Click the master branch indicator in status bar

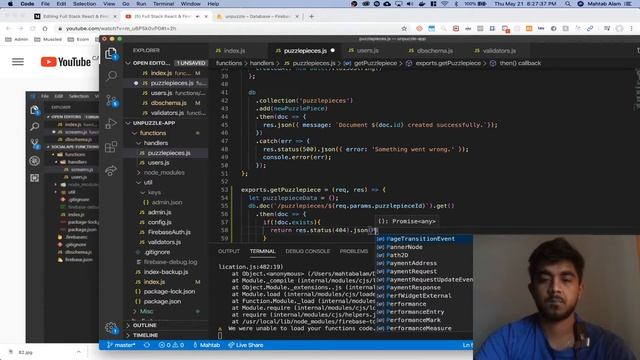(x=121, y=345)
